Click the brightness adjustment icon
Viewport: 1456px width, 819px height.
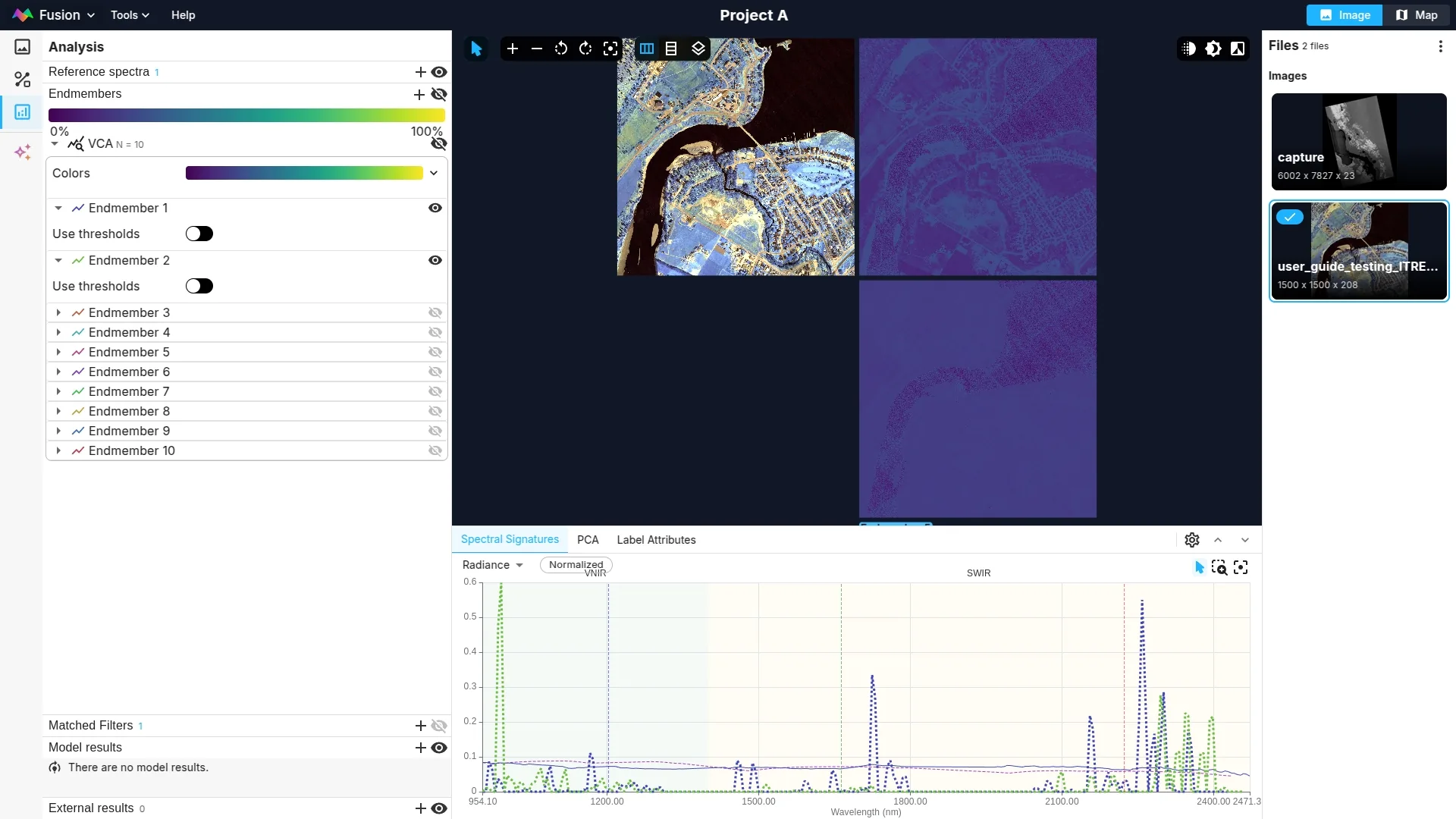tap(1213, 49)
